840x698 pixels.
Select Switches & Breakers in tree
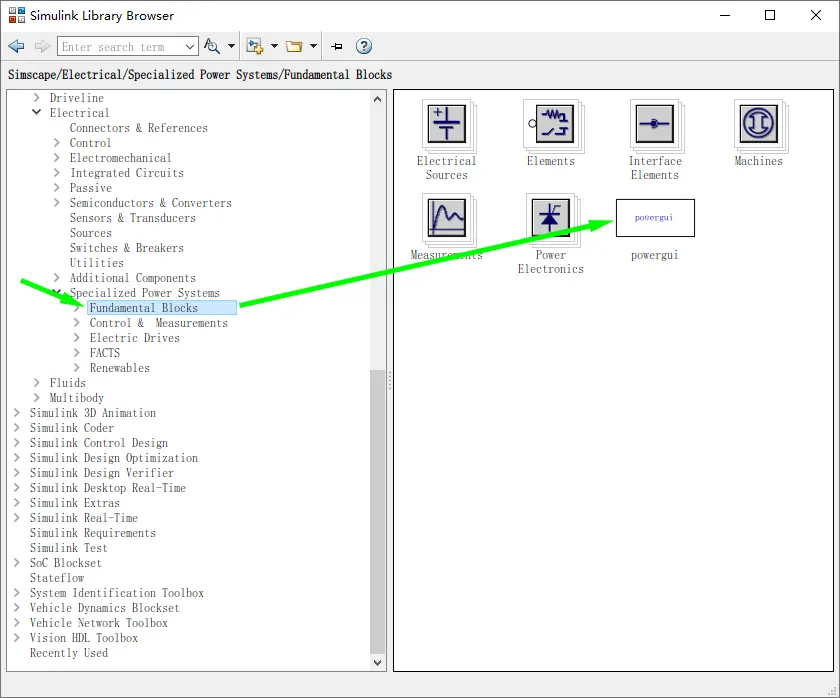point(126,248)
